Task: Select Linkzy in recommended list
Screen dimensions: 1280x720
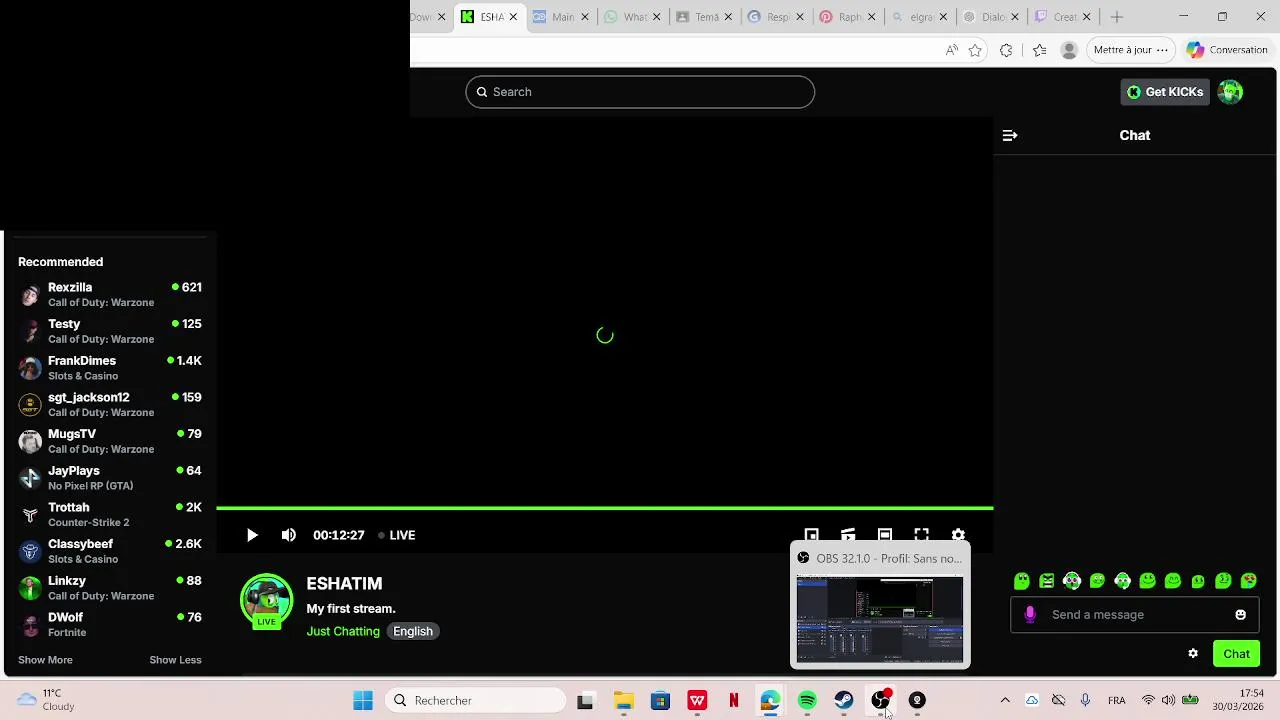Action: point(110,588)
